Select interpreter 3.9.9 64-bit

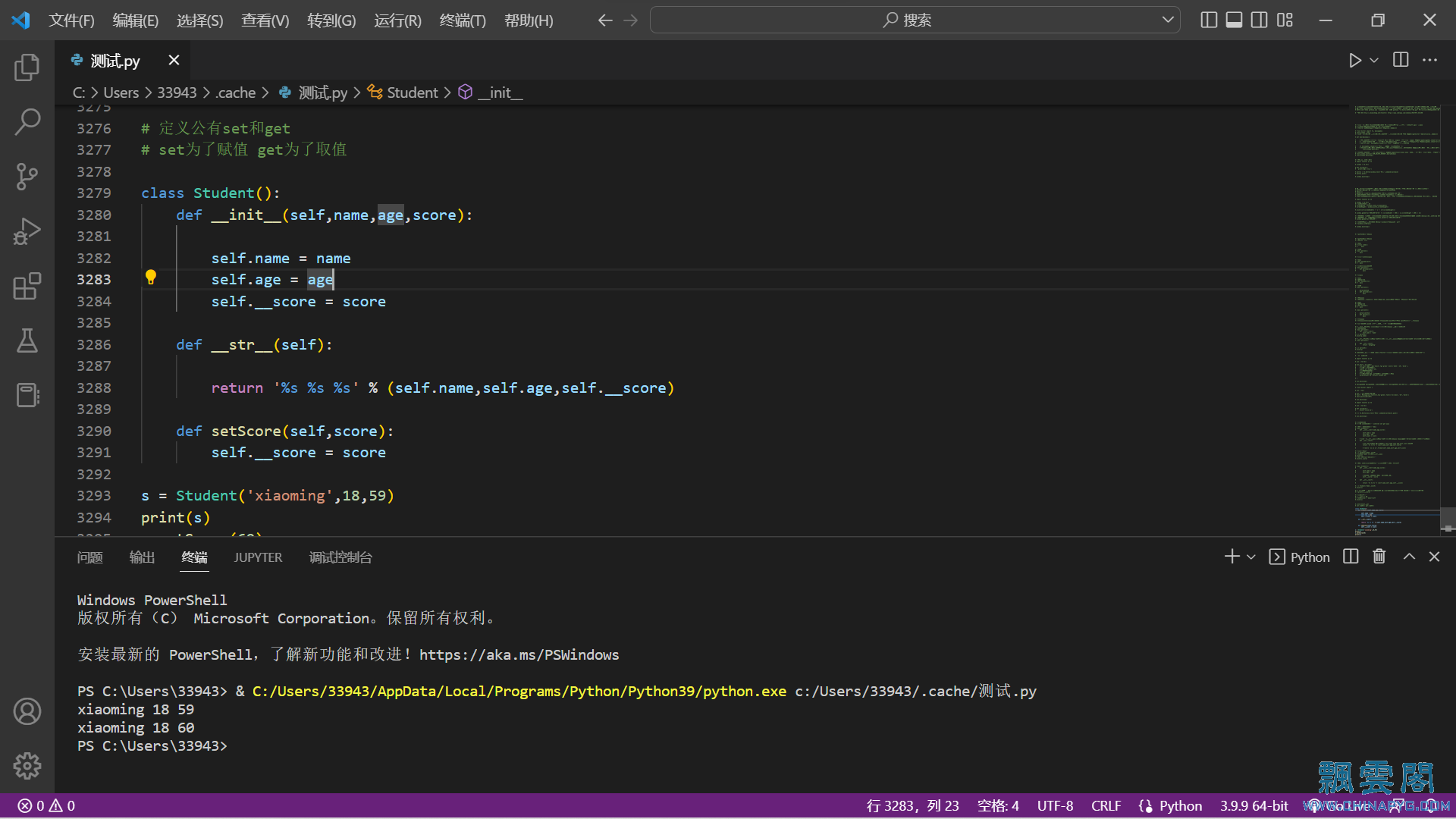click(1254, 805)
